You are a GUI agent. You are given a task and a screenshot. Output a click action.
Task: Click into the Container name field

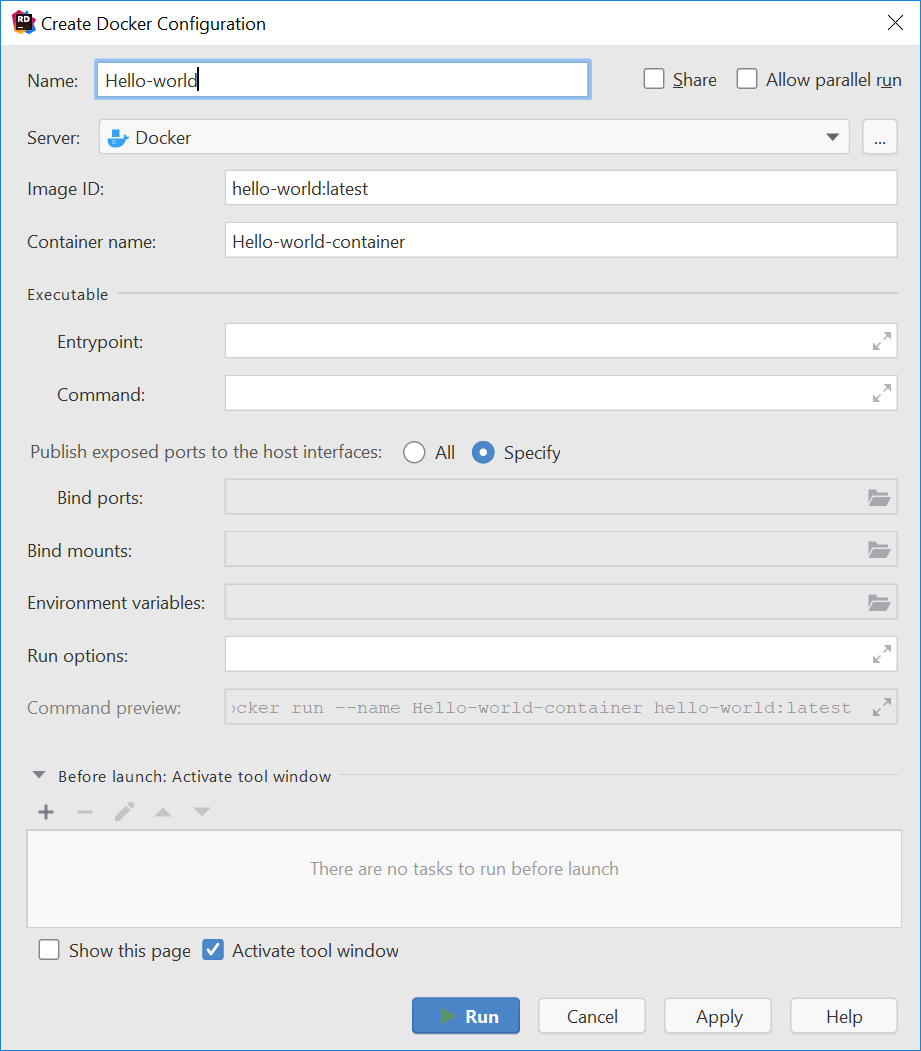pos(560,241)
